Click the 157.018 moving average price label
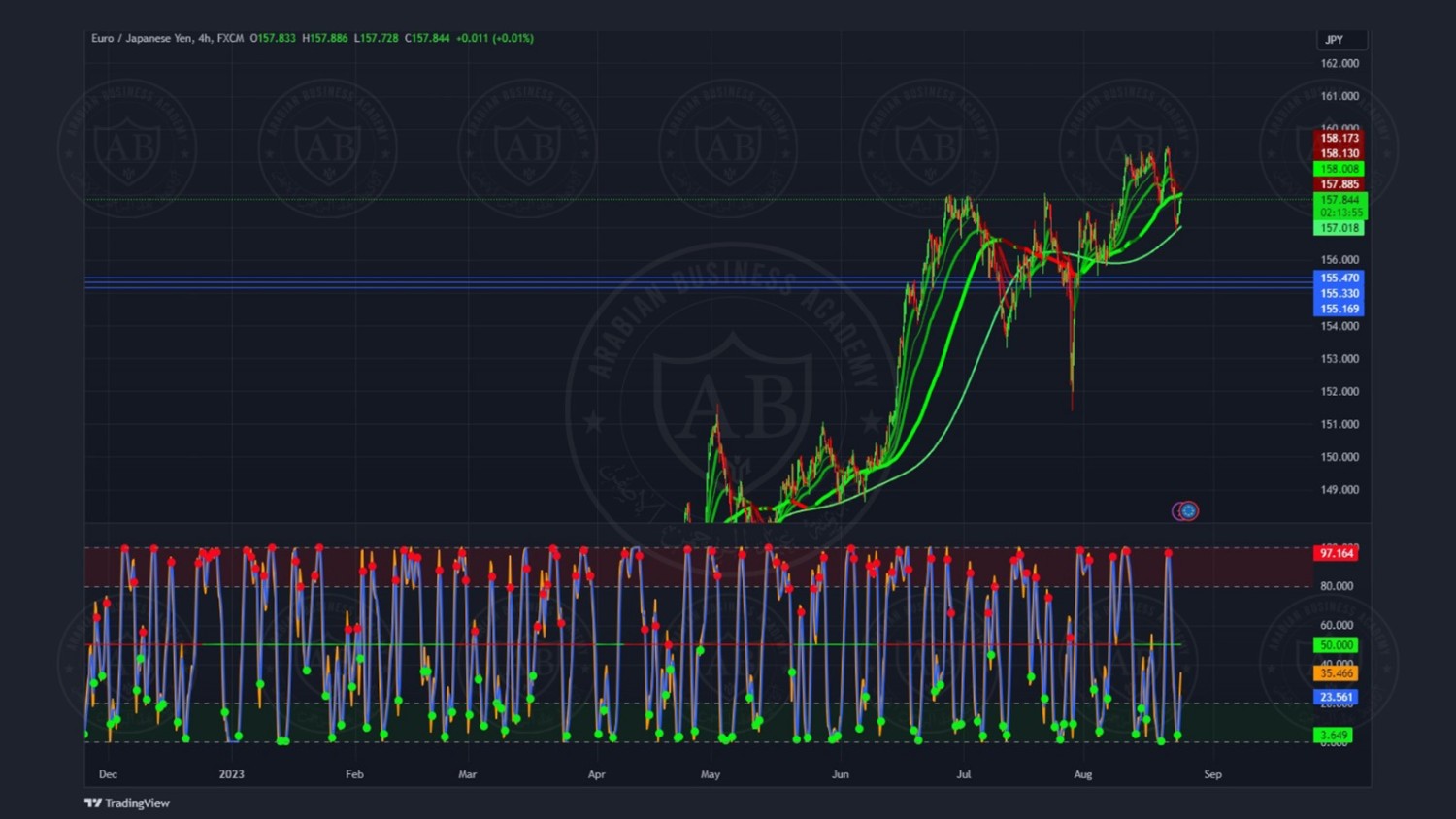This screenshot has height=819, width=1456. (x=1340, y=228)
